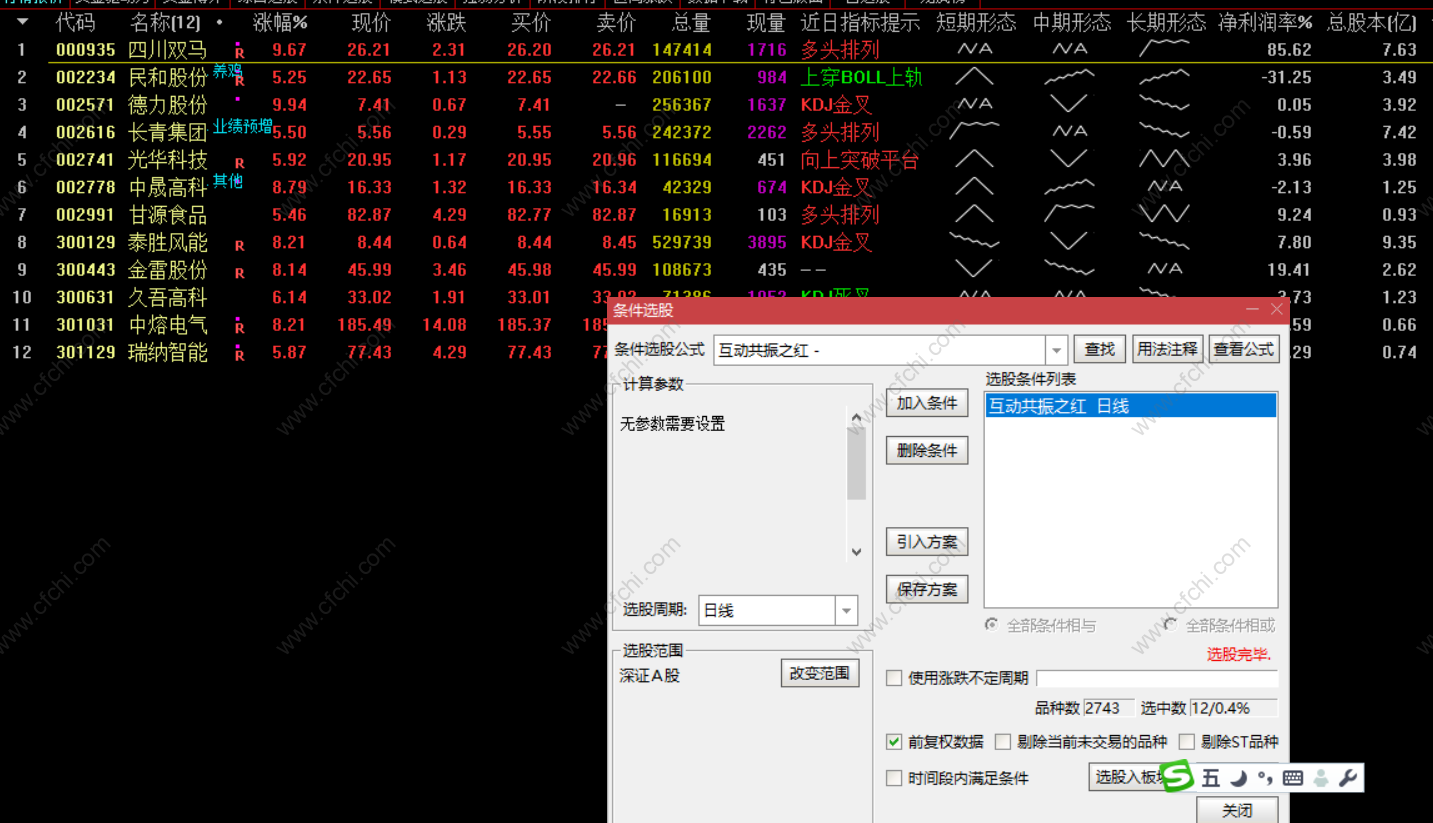Select the 四川双马 stock row name
This screenshot has height=823, width=1433.
[x=168, y=50]
